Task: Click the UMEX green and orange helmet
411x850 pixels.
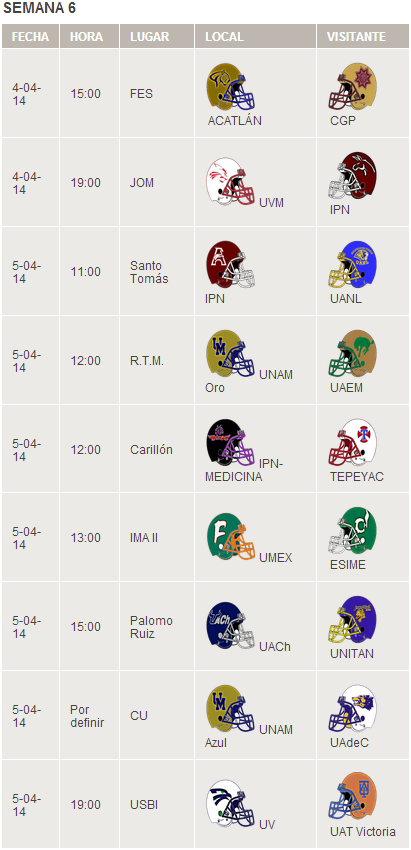Action: click(230, 536)
